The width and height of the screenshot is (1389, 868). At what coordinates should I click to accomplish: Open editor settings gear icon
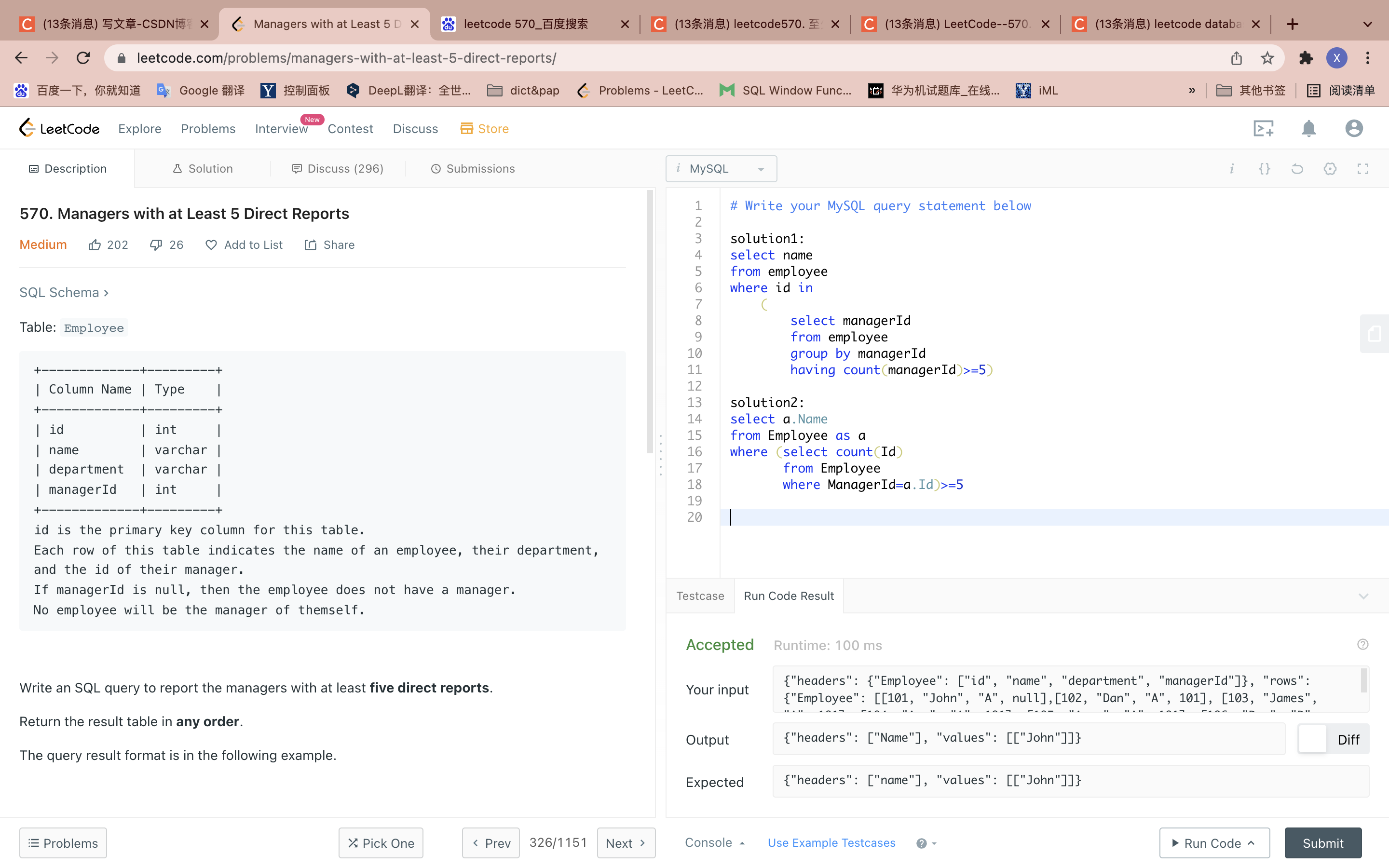[x=1330, y=169]
